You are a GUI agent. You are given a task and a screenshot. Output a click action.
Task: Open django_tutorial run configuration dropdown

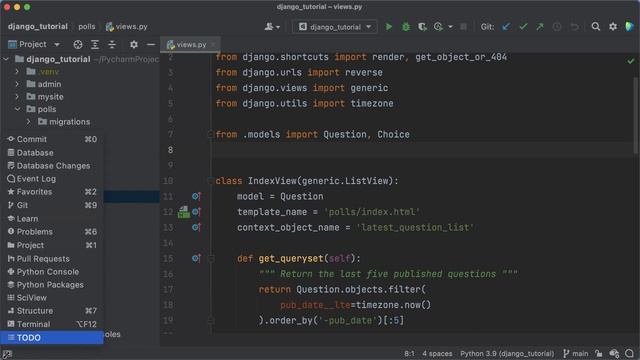pyautogui.click(x=335, y=27)
